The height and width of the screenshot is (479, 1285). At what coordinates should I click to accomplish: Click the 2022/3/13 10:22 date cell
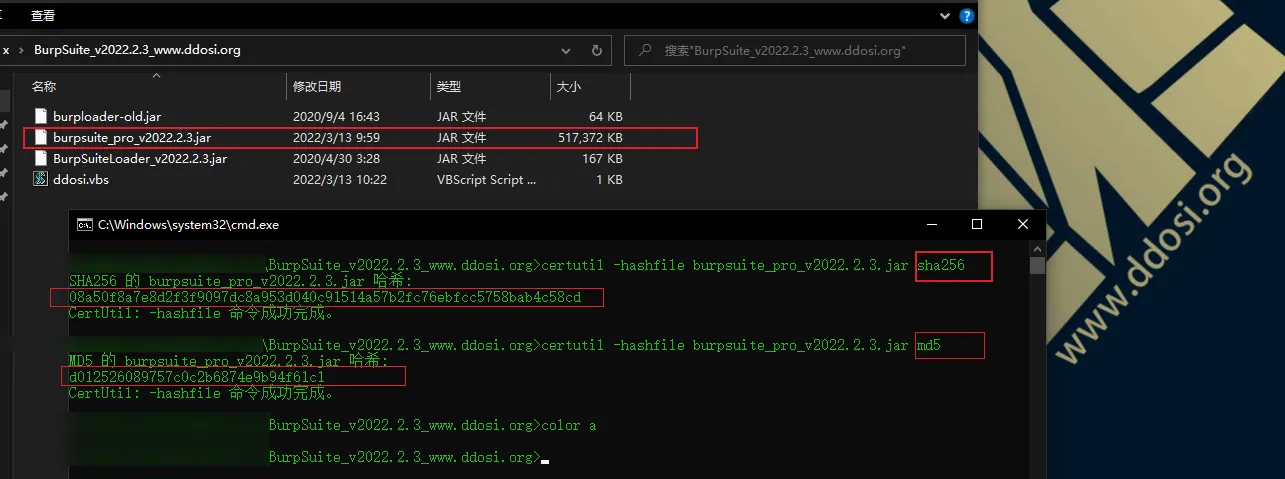339,180
